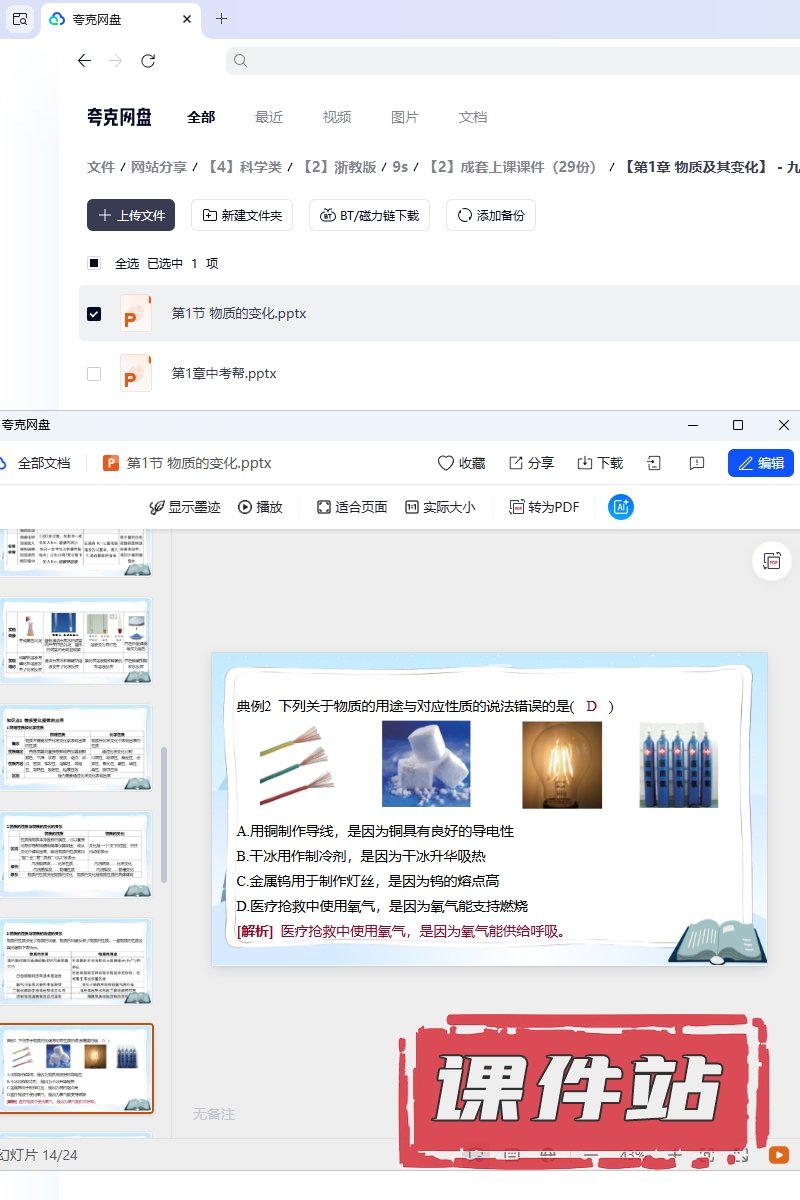Uncheck 第1节 物质的变化.pptx checkbox

(94, 314)
